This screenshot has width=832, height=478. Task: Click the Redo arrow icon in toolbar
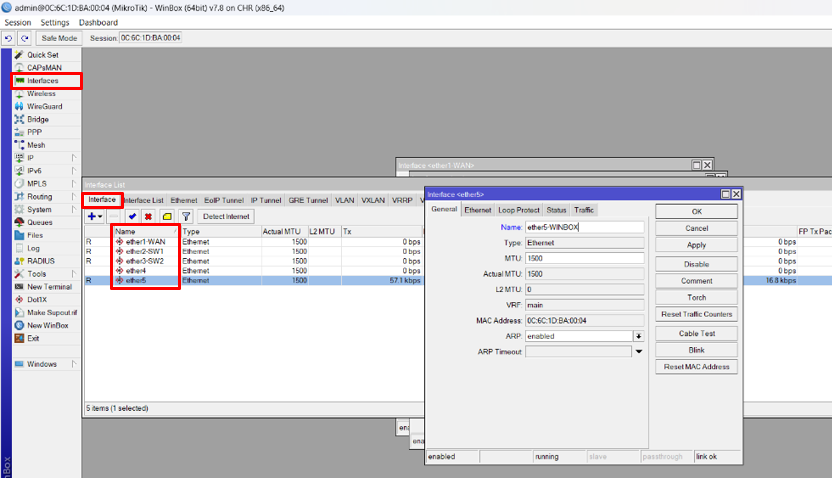click(24, 38)
